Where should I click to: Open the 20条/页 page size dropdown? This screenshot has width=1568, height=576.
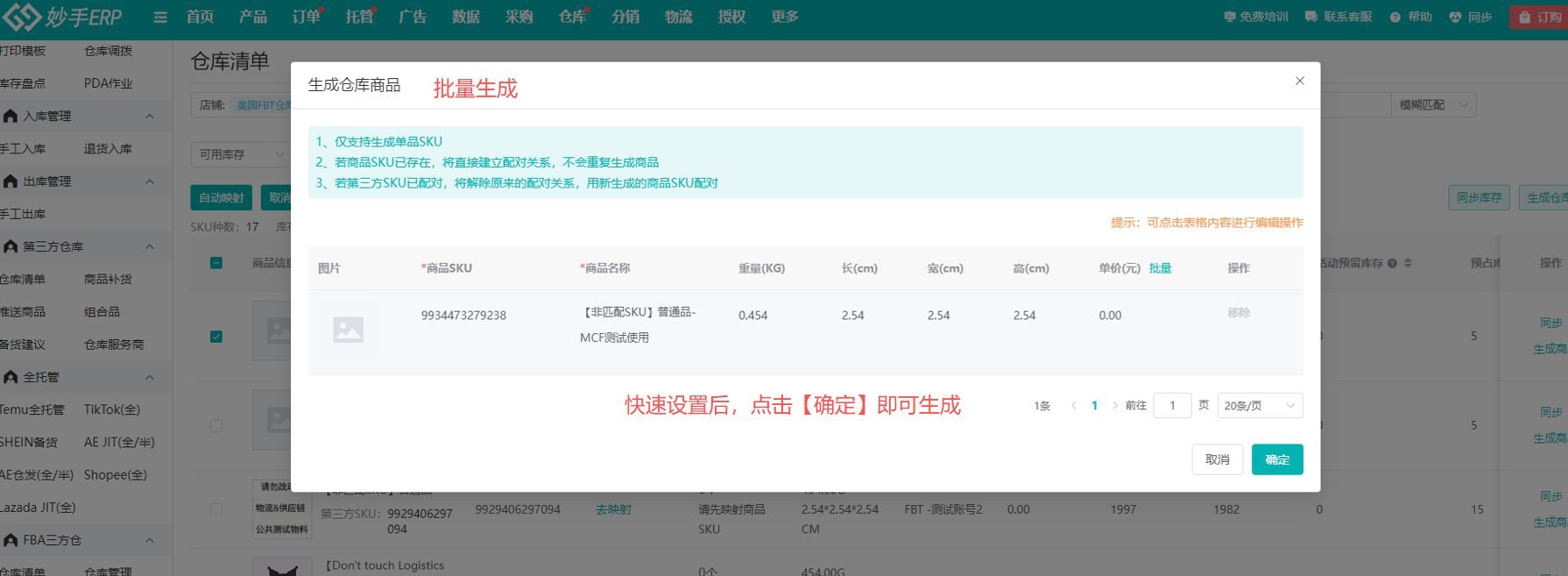click(1259, 405)
